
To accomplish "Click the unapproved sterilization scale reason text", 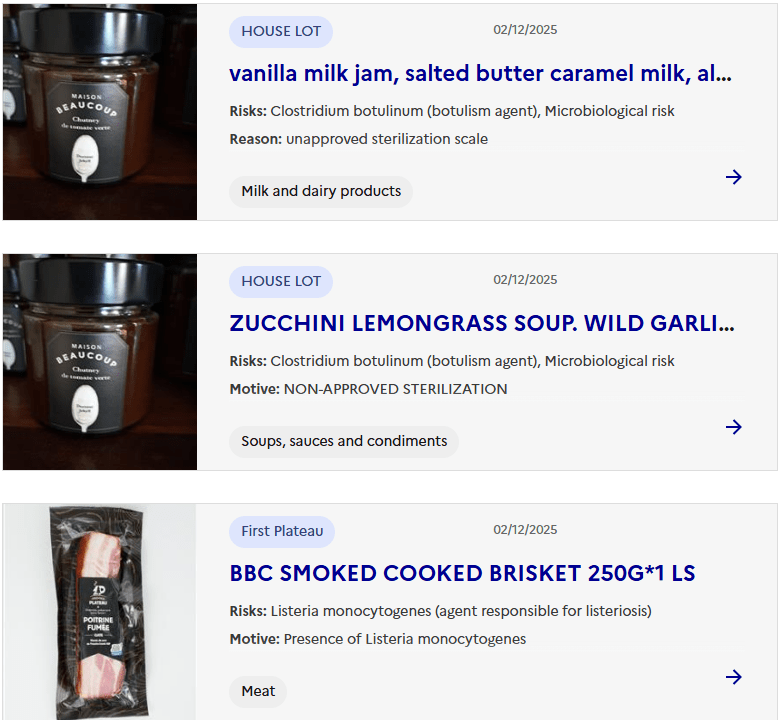I will 387,139.
